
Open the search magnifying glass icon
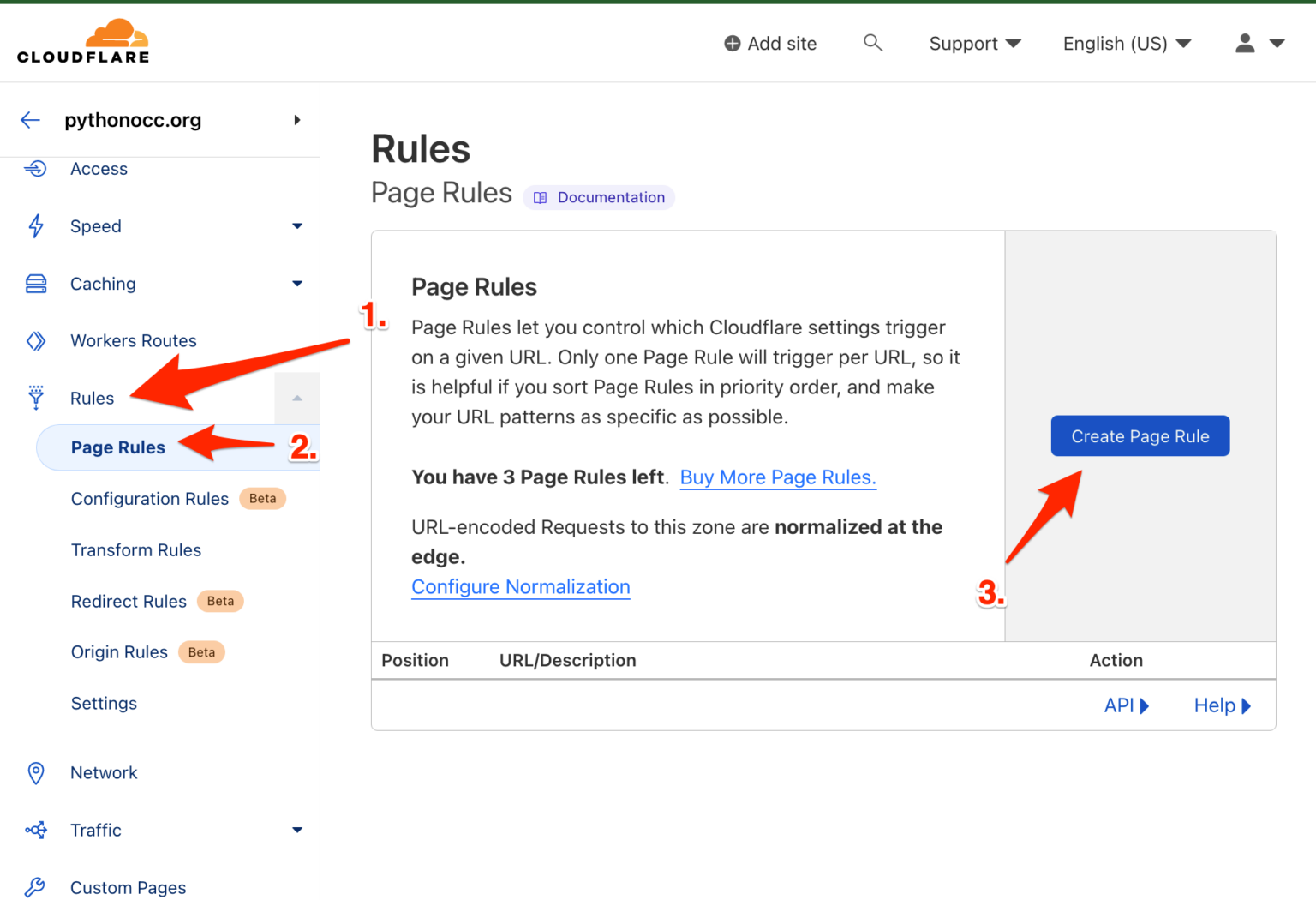[x=873, y=43]
